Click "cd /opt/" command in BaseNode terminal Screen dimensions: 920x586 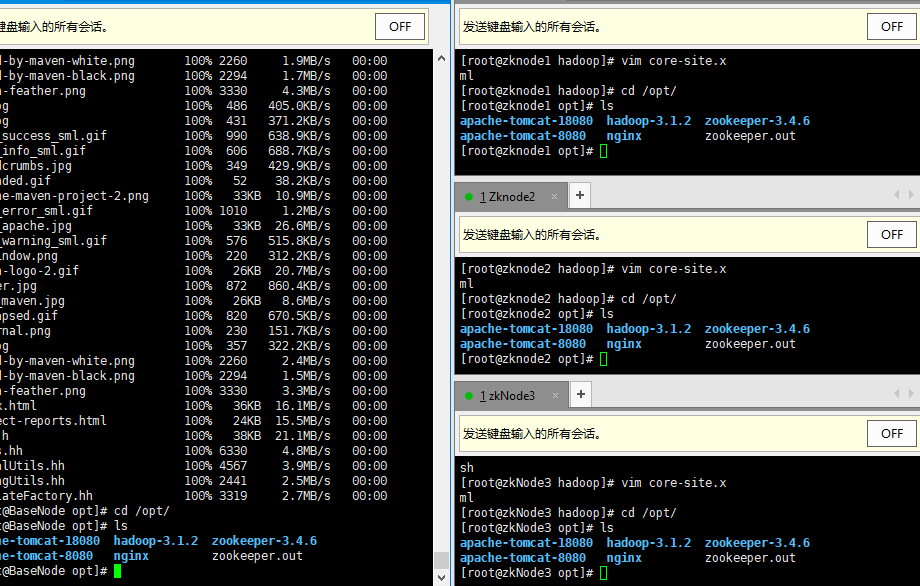(x=142, y=511)
